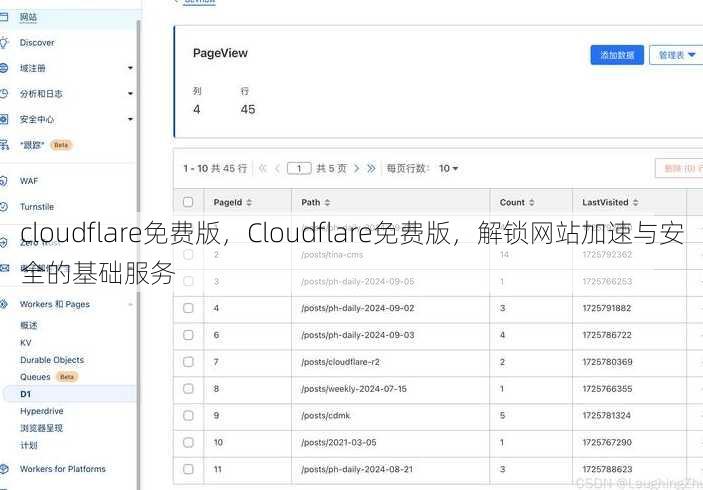Viewport: 703px width, 490px height.
Task: Click the page number input field
Action: (299, 169)
